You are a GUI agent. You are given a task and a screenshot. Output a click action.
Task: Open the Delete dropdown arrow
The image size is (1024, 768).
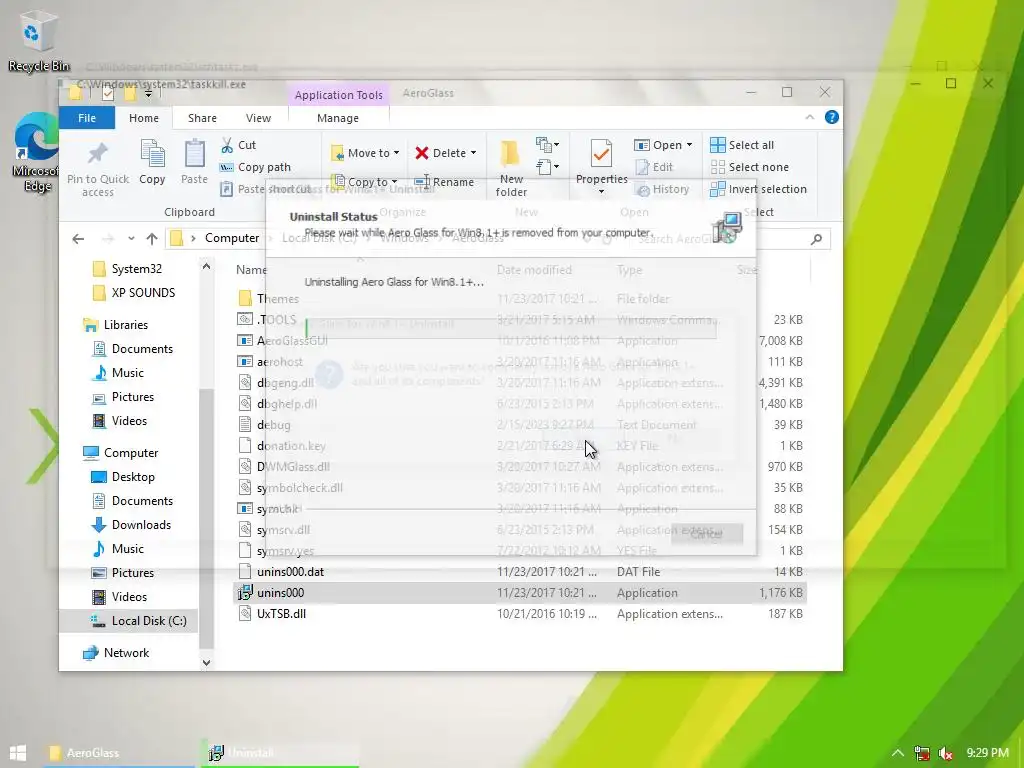473,153
